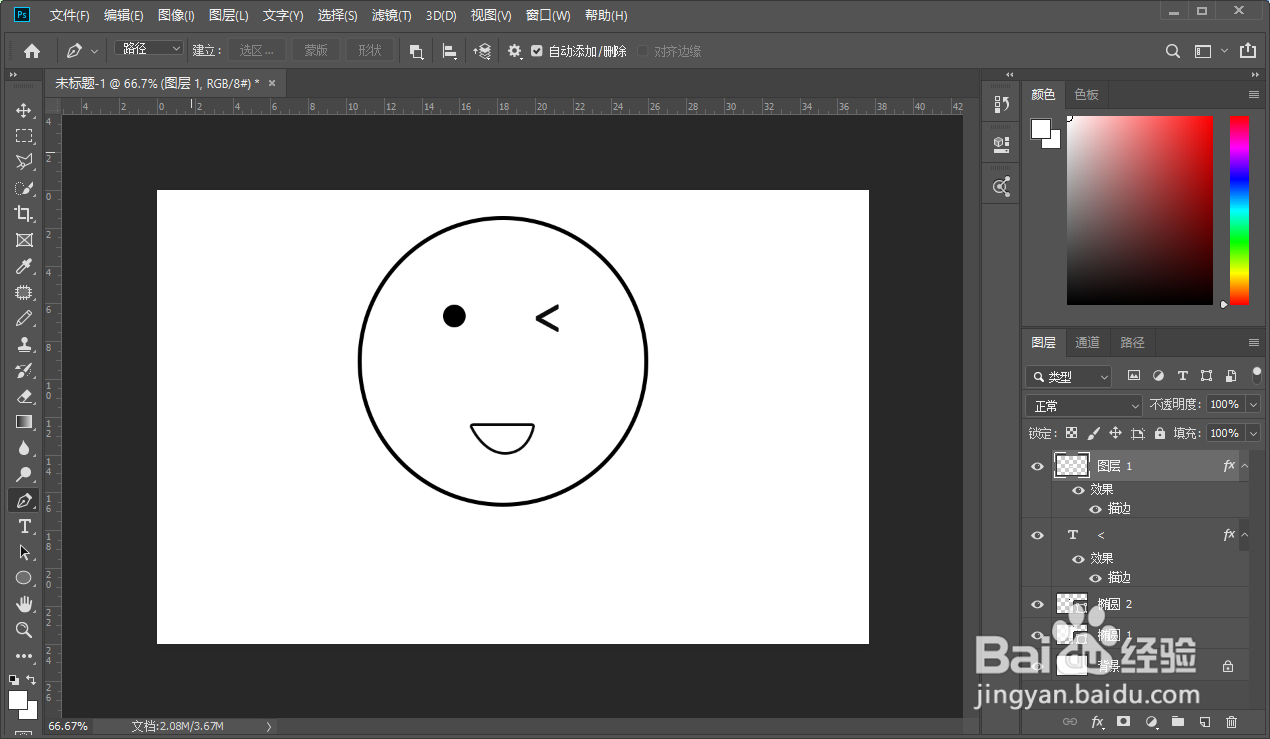This screenshot has width=1270, height=739.
Task: Switch to the 通道 tab
Action: click(1087, 342)
